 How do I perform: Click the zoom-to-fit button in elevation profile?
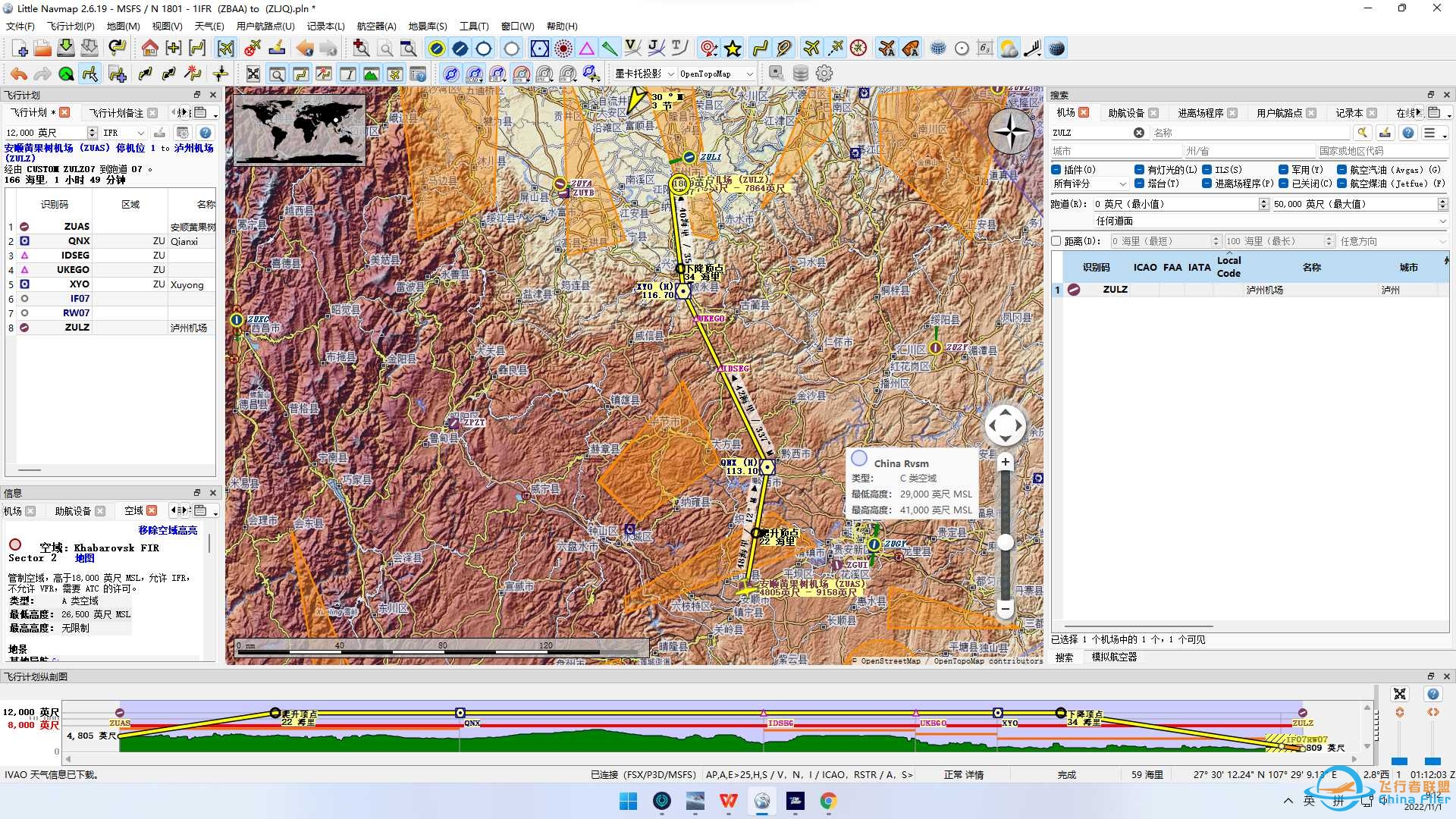coord(1399,694)
